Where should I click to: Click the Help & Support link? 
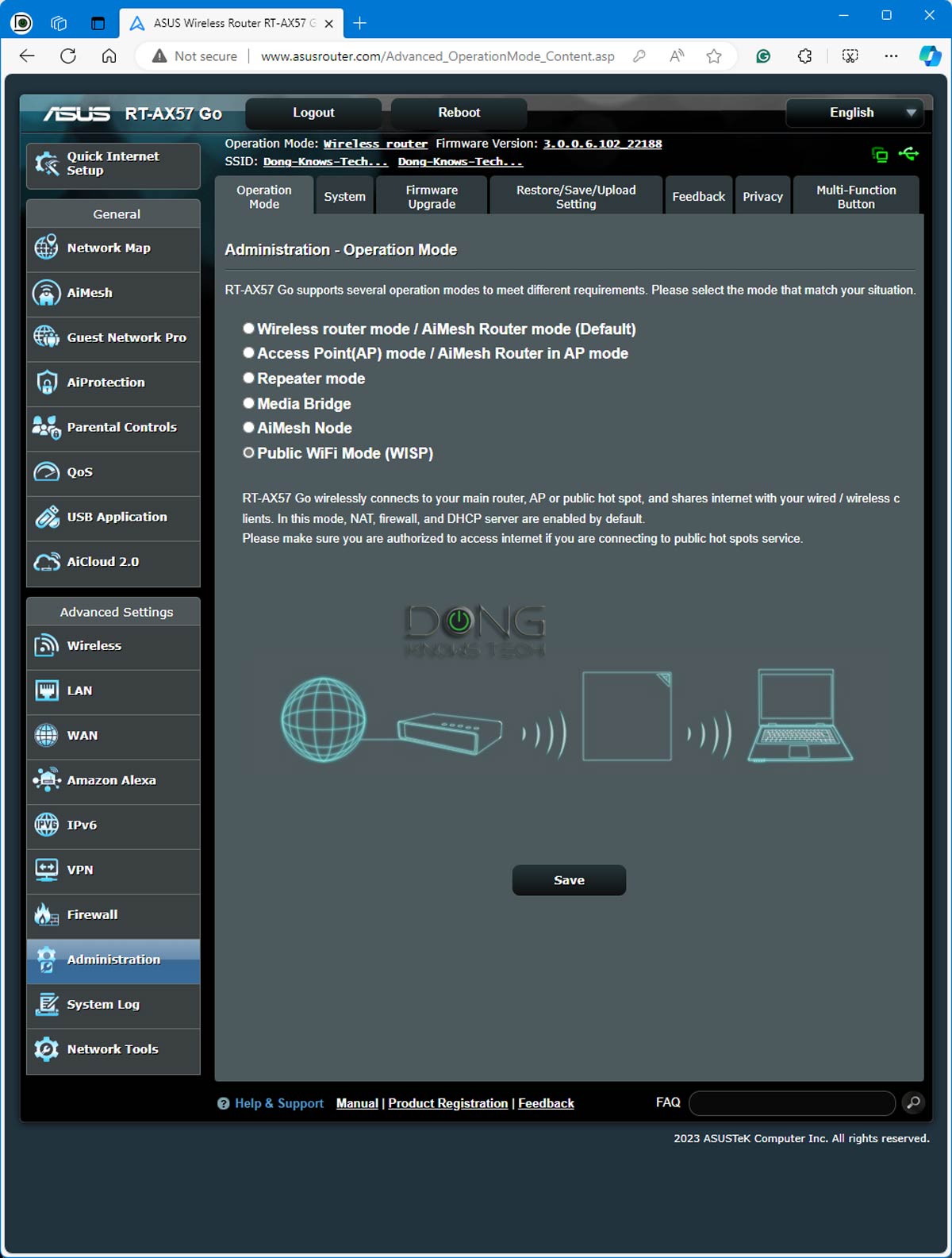[278, 1103]
